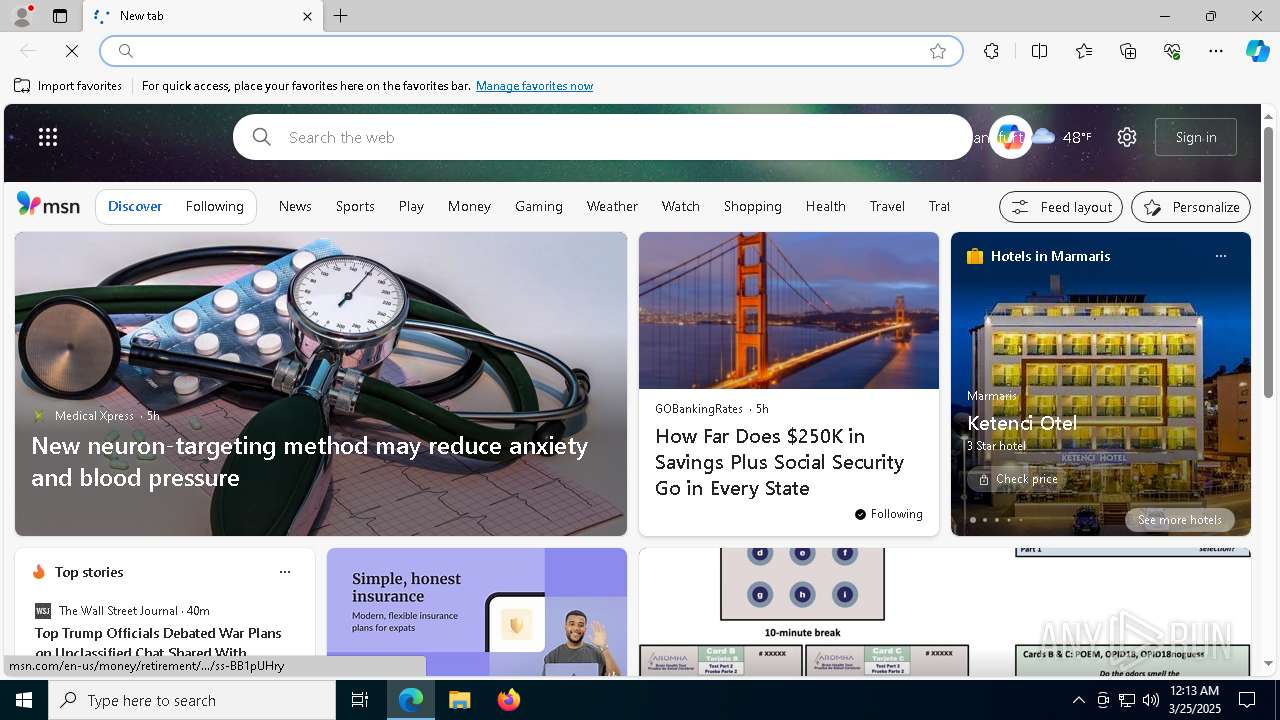Open the Golden Gate Bridge thumbnail
This screenshot has width=1280, height=720.
(x=789, y=310)
